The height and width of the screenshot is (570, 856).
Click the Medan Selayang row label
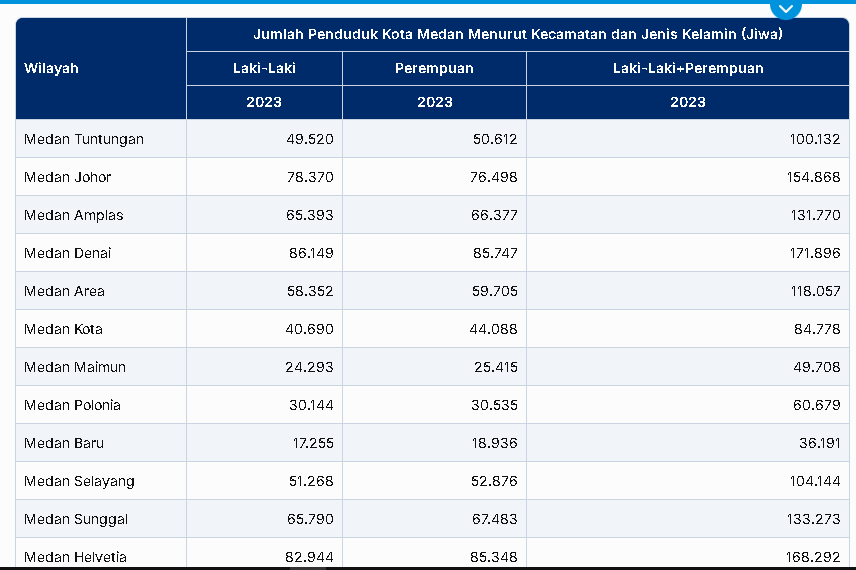tap(79, 481)
